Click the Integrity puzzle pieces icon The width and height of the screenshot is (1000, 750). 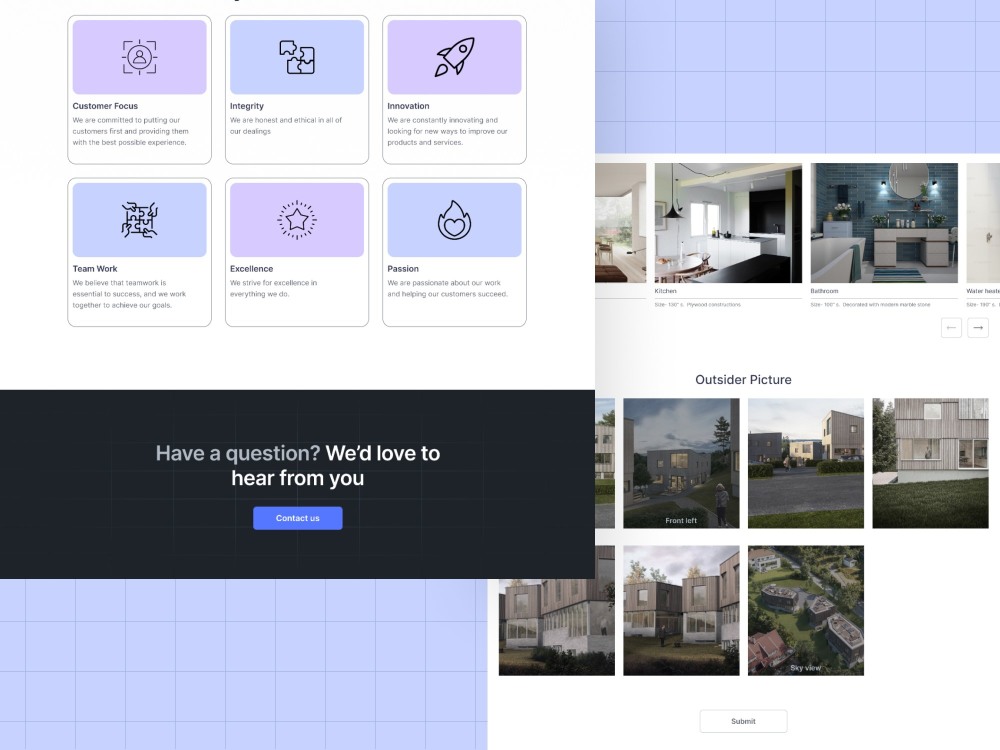point(297,57)
